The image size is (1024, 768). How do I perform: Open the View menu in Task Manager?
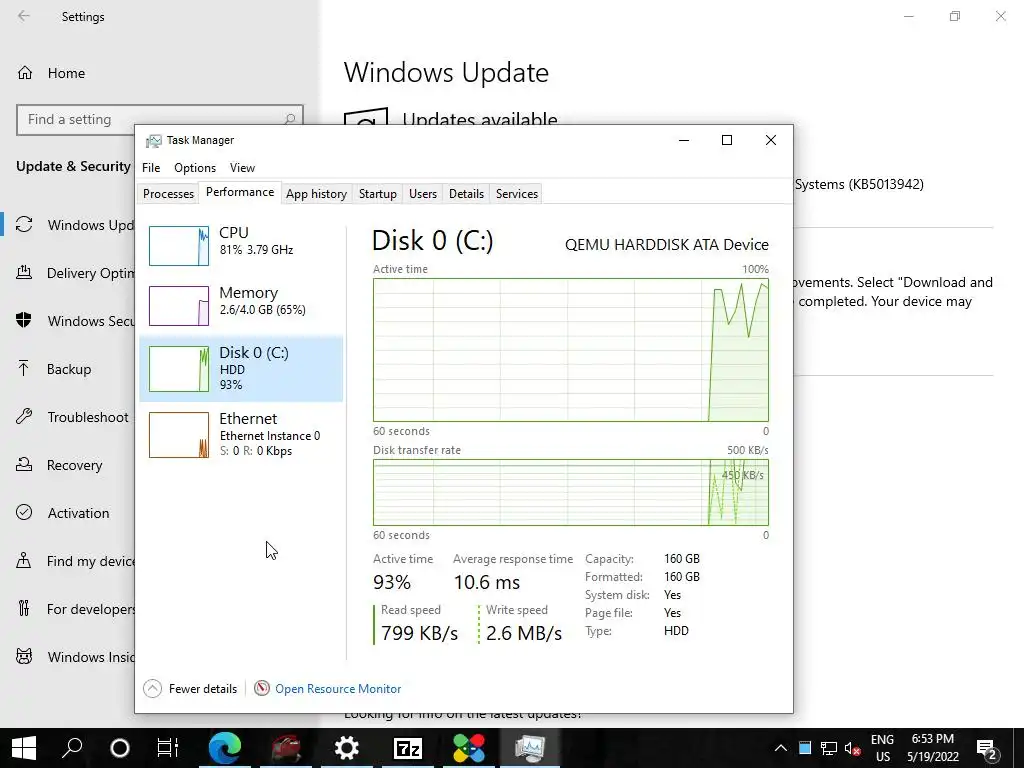pos(242,168)
